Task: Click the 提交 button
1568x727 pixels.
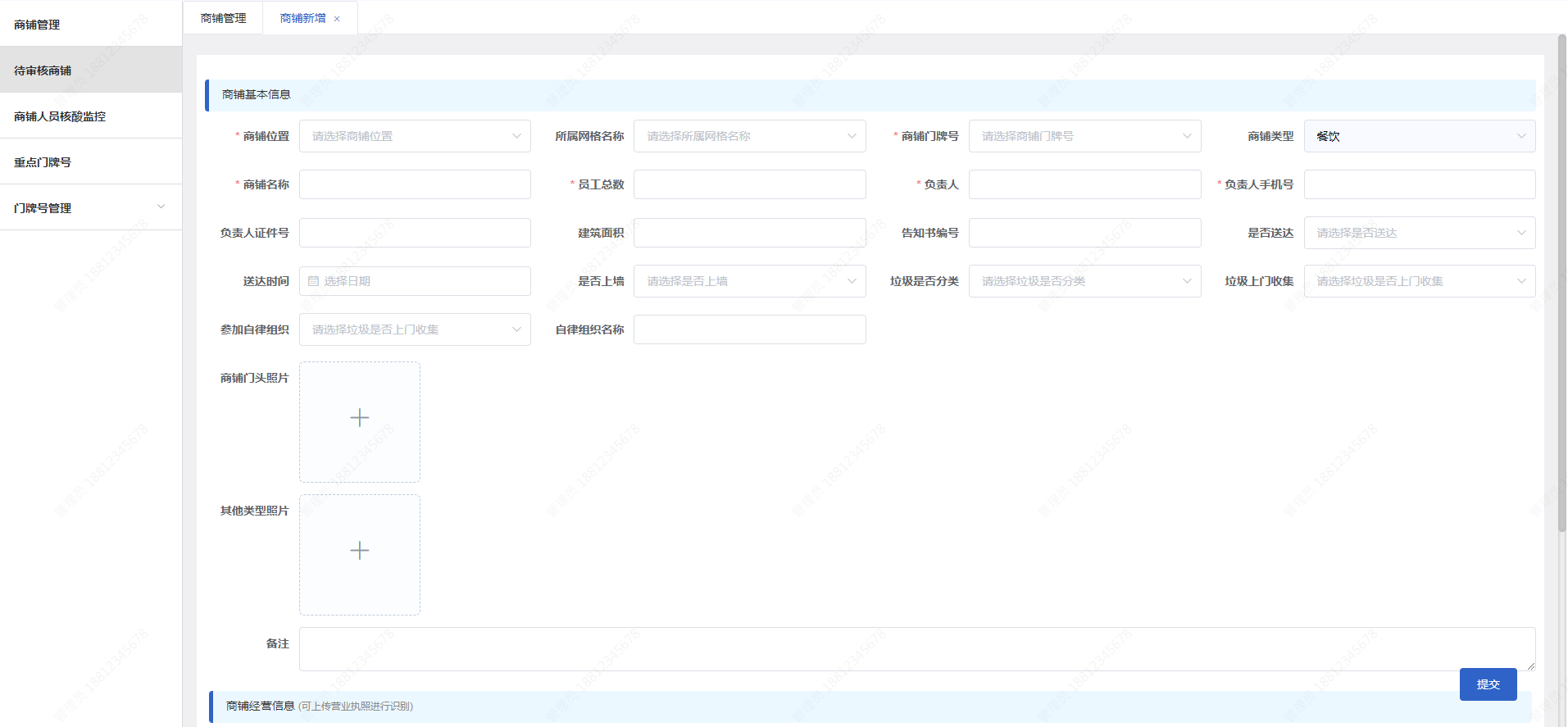Action: [1488, 684]
